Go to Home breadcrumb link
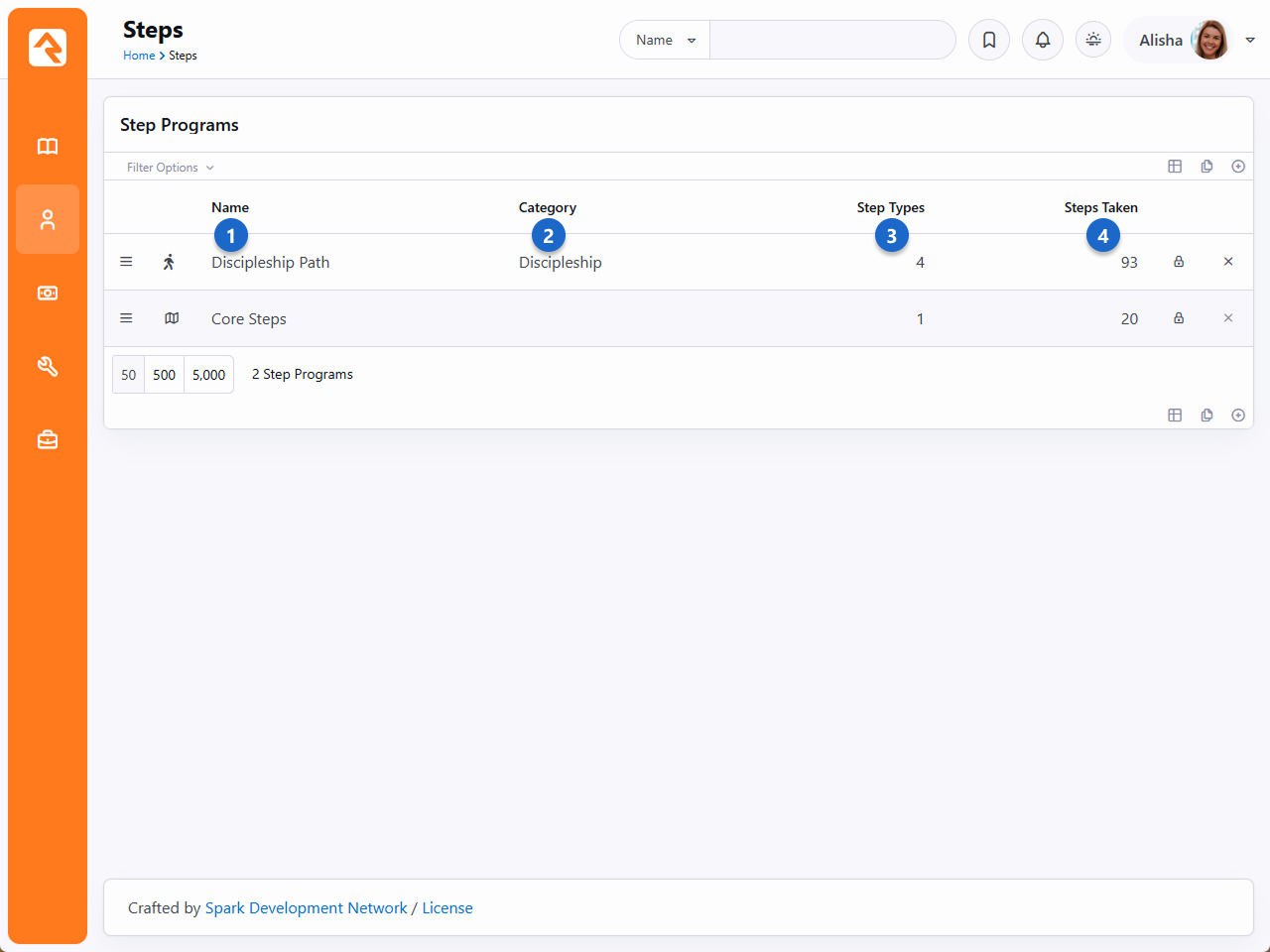 [x=139, y=56]
